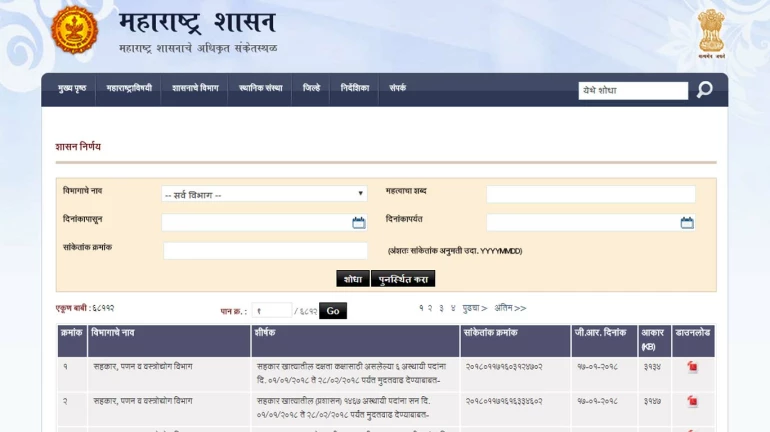The image size is (770, 432).
Task: Focus the येथे शोधा site search box
Action: pos(633,91)
